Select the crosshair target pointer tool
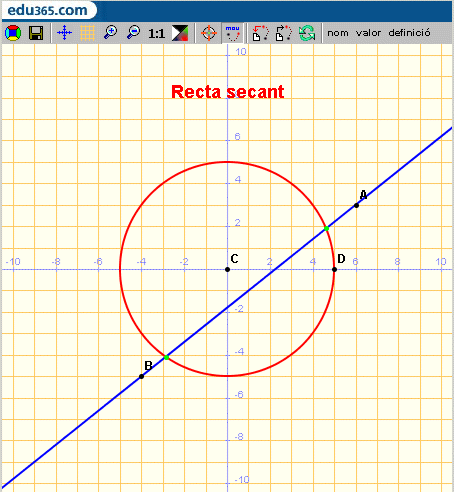 209,33
